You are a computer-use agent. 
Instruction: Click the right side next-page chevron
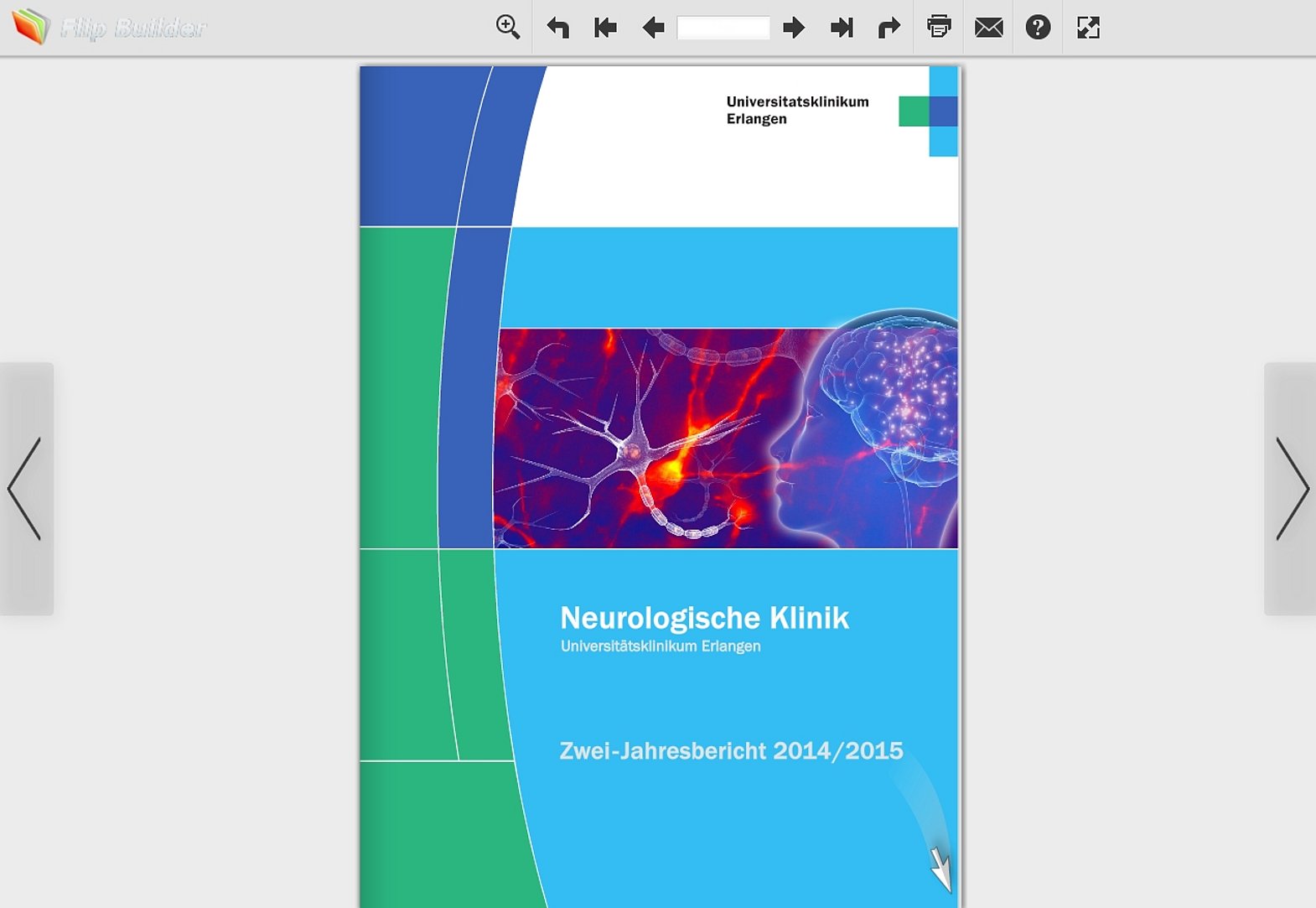click(x=1291, y=489)
